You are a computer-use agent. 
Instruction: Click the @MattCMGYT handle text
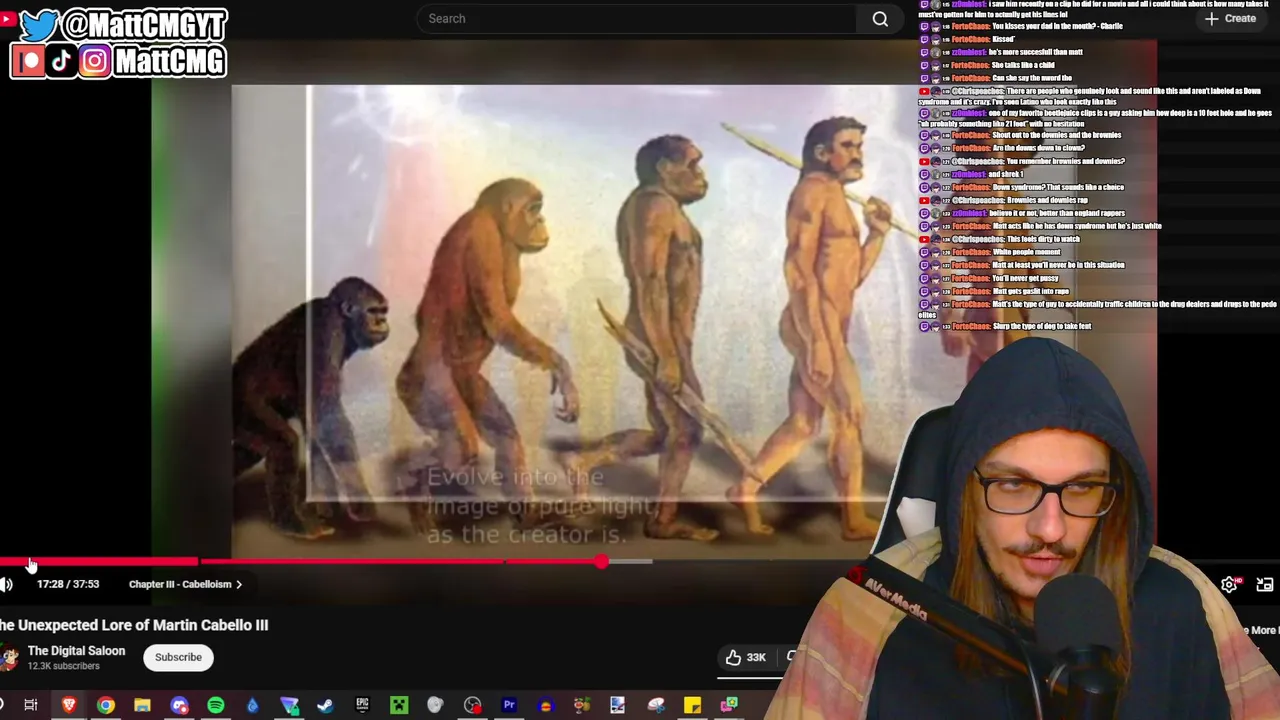145,24
